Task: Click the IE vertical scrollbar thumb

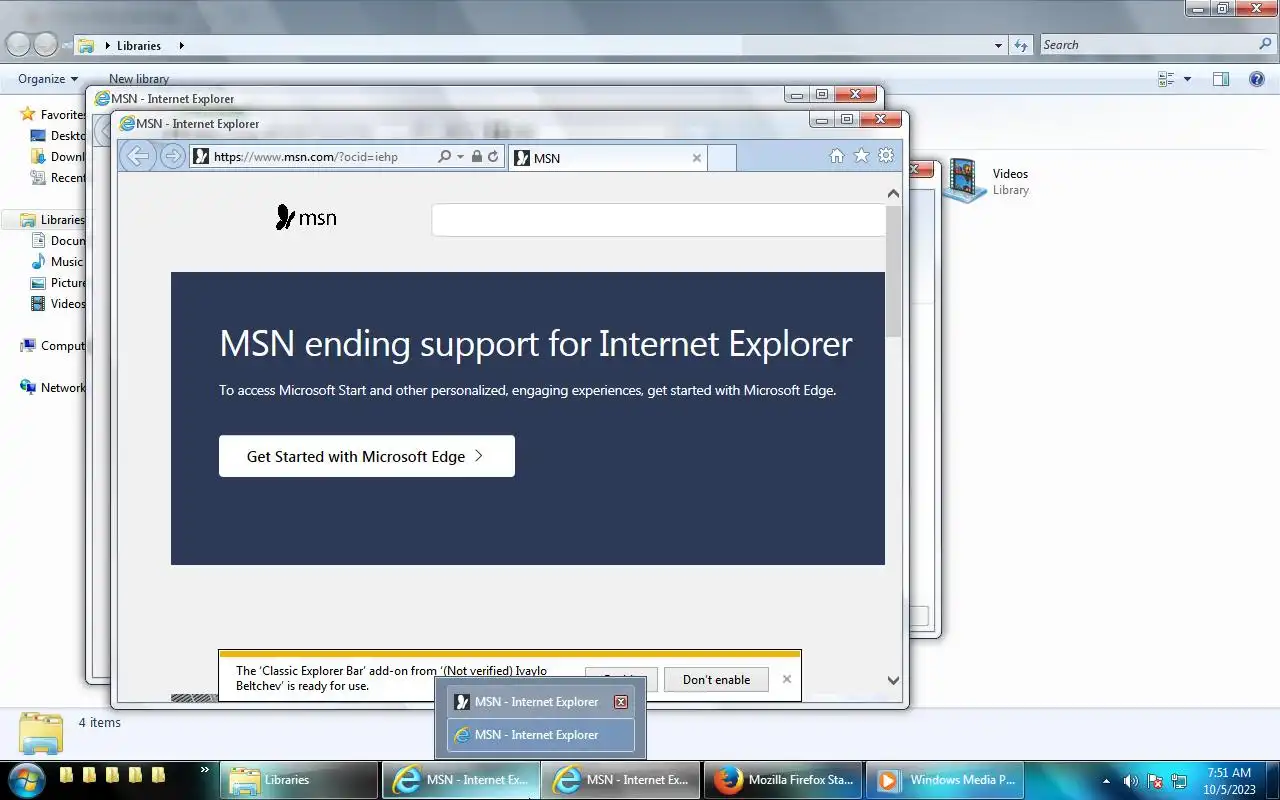Action: coord(893,271)
